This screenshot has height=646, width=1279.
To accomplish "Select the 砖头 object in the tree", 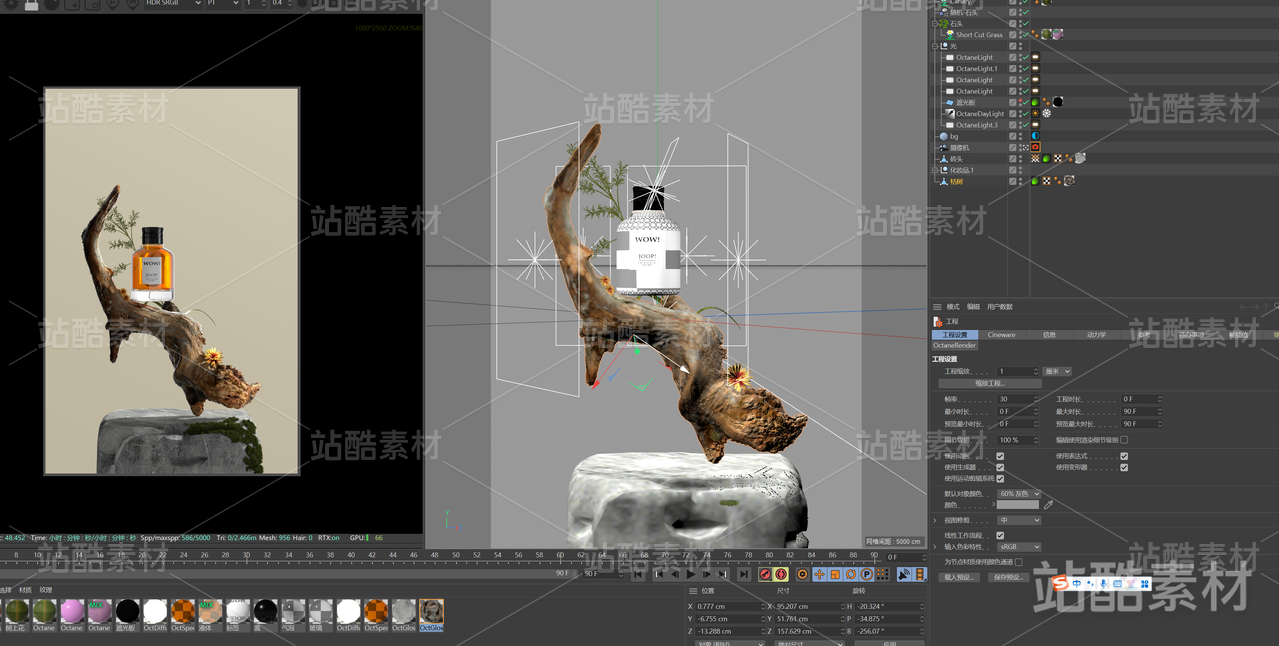I will pyautogui.click(x=957, y=159).
